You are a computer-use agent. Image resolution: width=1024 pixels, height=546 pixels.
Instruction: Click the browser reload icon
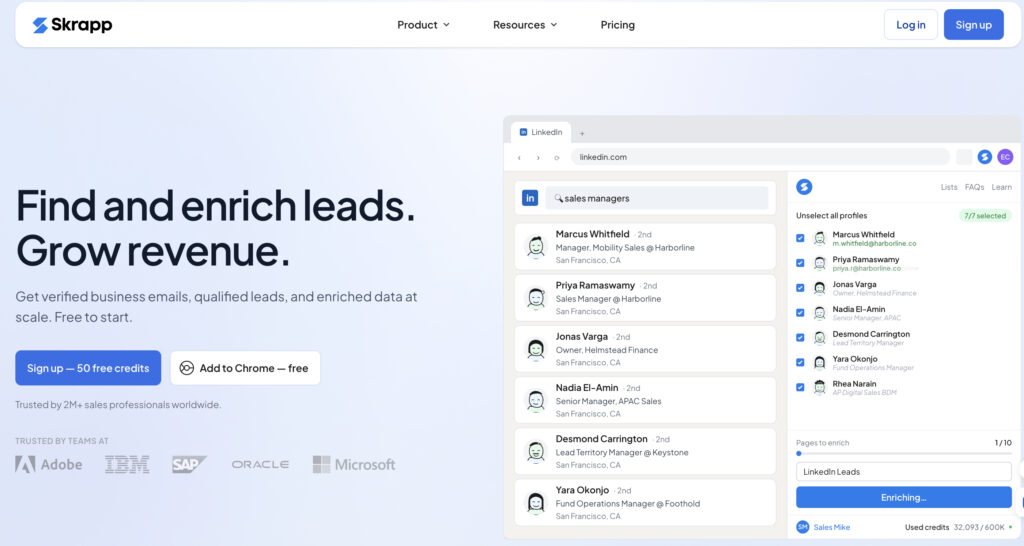pos(556,157)
